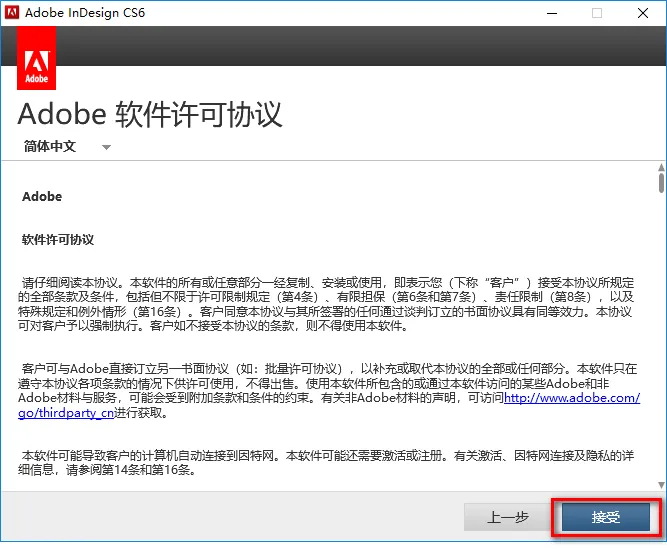Click the paragraph starting '请仔细阅读本协议'
This screenshot has width=667, height=557.
(326, 304)
